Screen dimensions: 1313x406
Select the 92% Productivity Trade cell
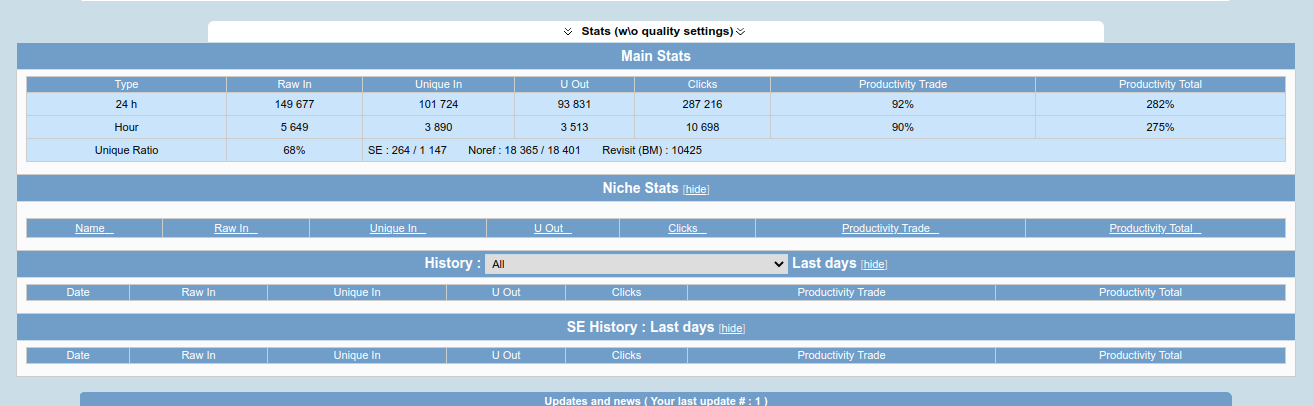(903, 104)
